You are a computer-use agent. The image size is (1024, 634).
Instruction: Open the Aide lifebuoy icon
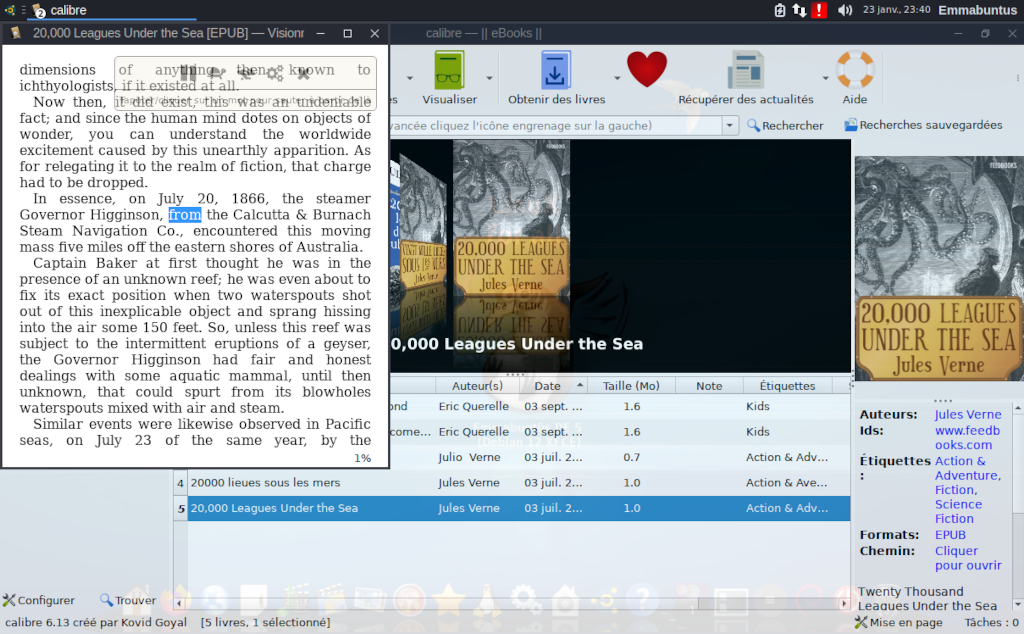click(x=855, y=70)
